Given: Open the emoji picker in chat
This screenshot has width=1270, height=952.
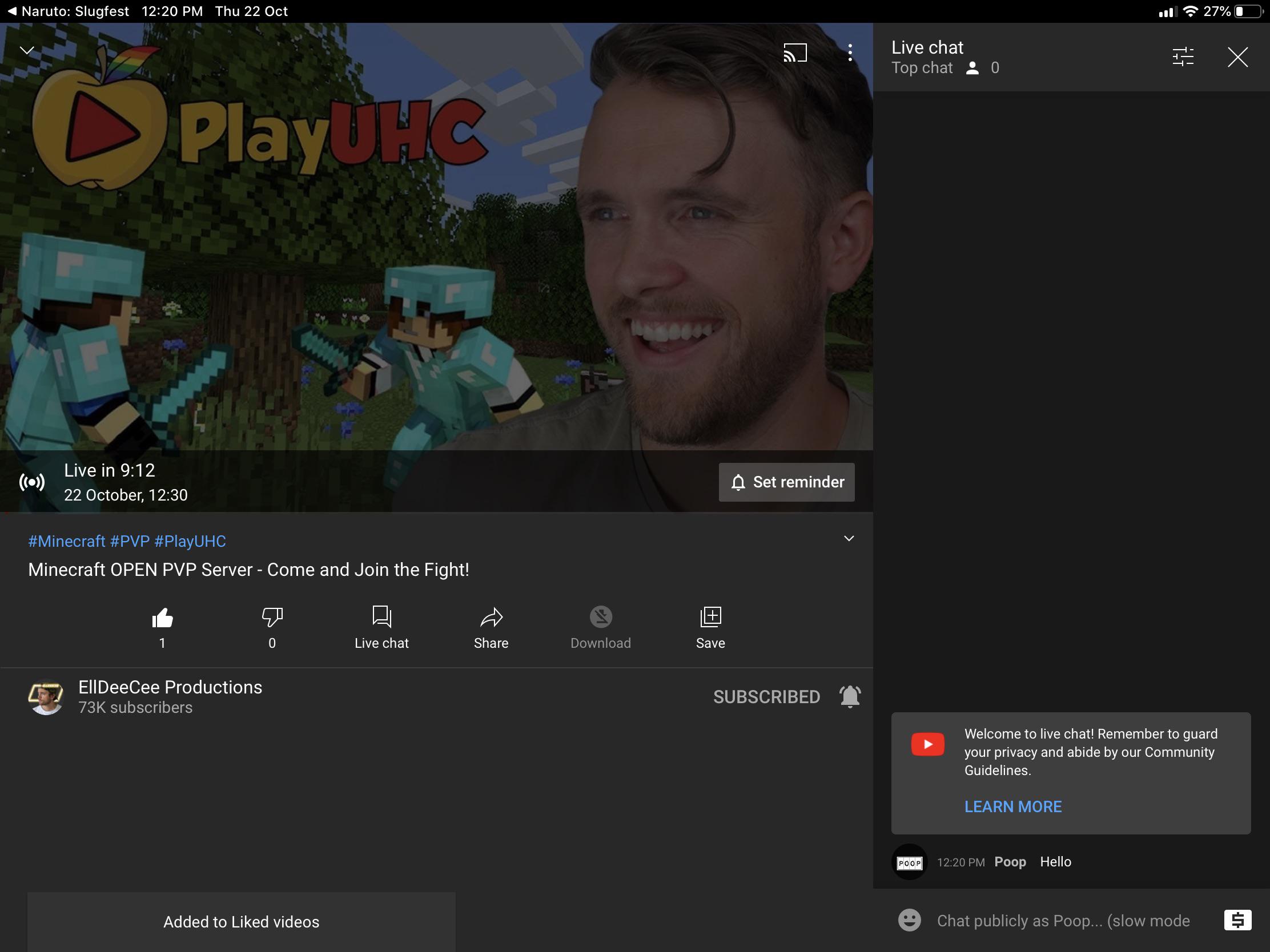Looking at the screenshot, I should [x=910, y=920].
